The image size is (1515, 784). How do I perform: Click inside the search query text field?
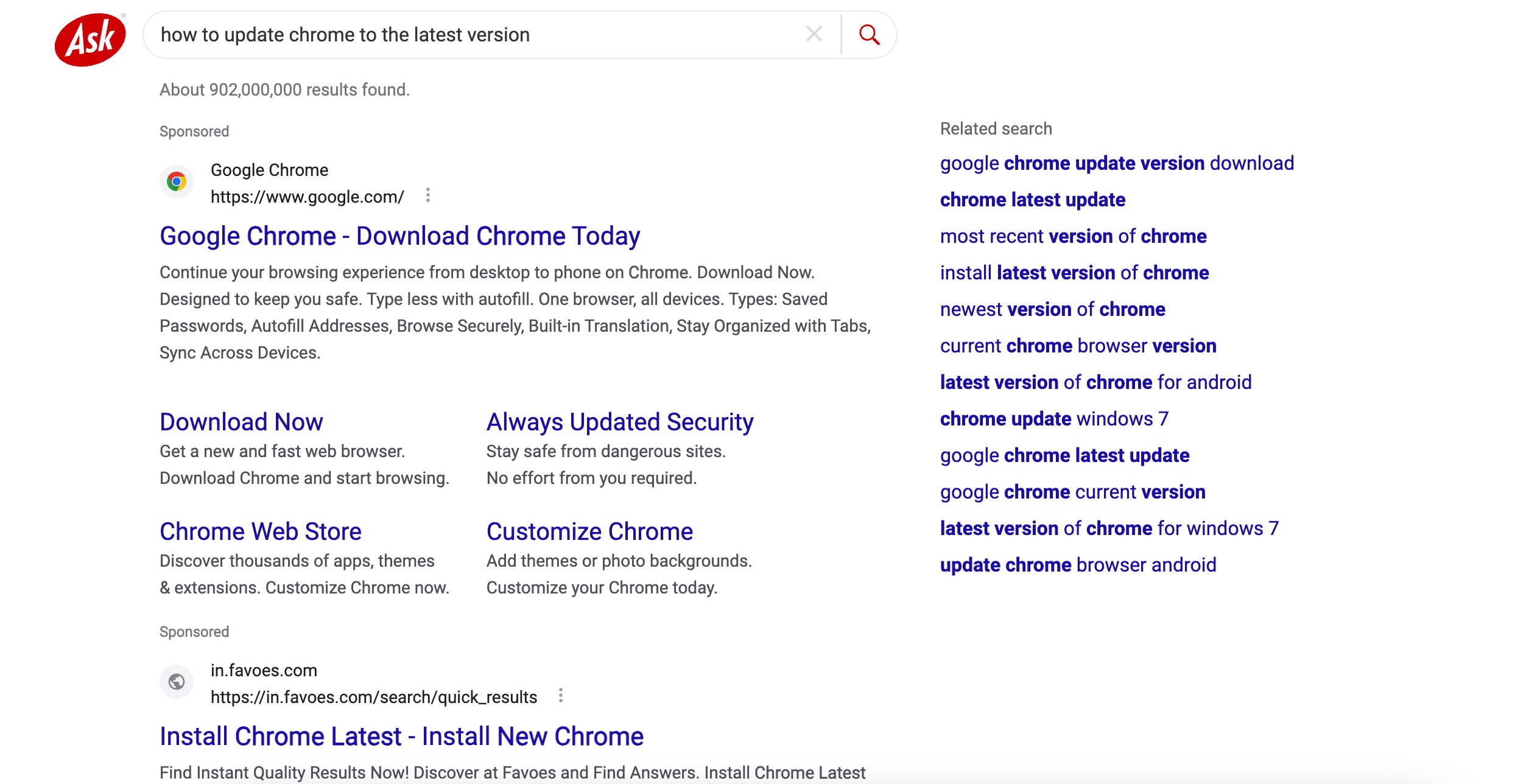(x=475, y=35)
